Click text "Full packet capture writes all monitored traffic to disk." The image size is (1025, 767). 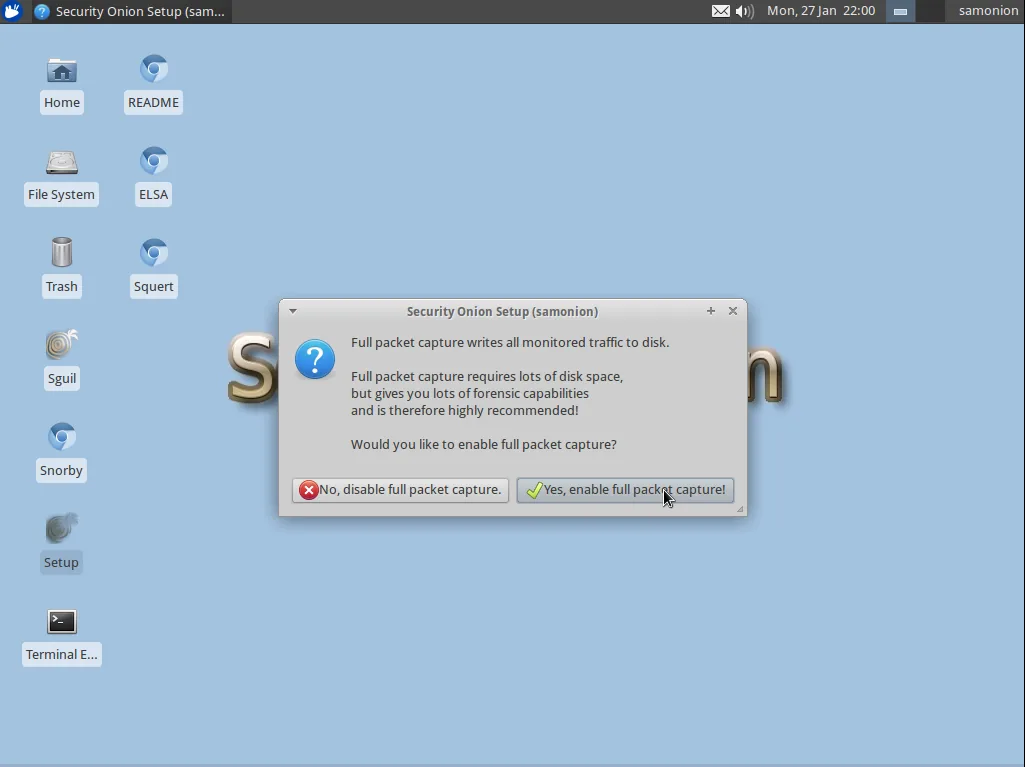[510, 343]
